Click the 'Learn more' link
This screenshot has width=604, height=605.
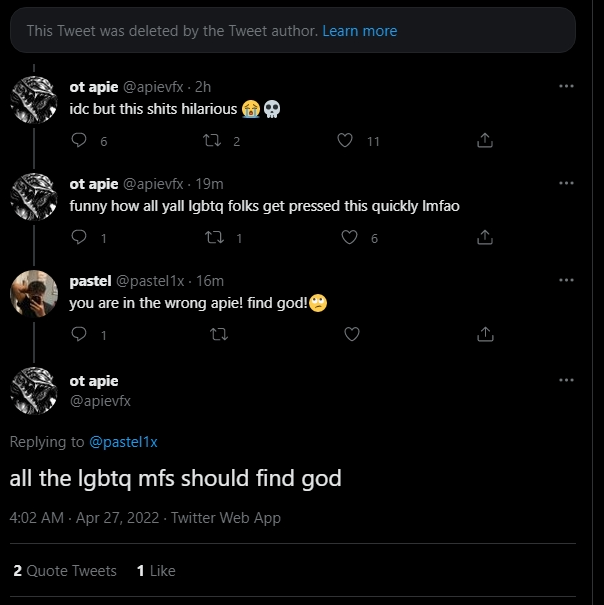pos(359,31)
